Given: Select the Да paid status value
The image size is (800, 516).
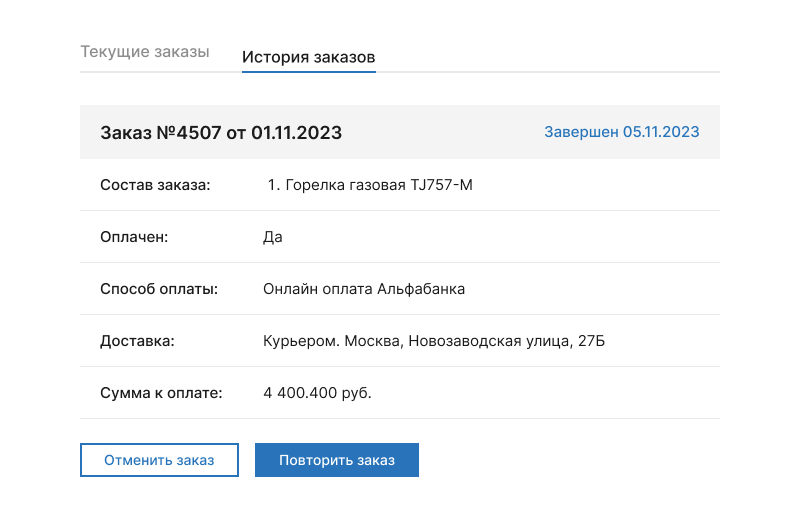Looking at the screenshot, I should tap(273, 237).
